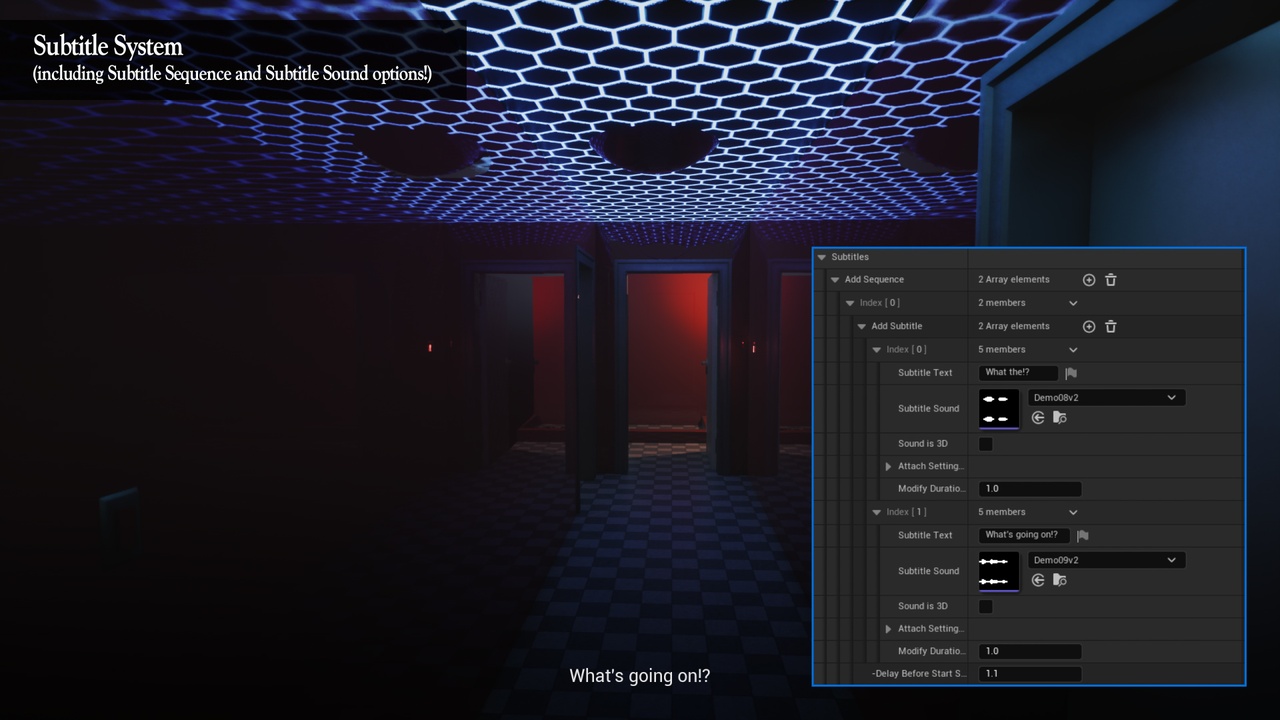Click the "What the!?" subtitle text field

click(x=1017, y=373)
